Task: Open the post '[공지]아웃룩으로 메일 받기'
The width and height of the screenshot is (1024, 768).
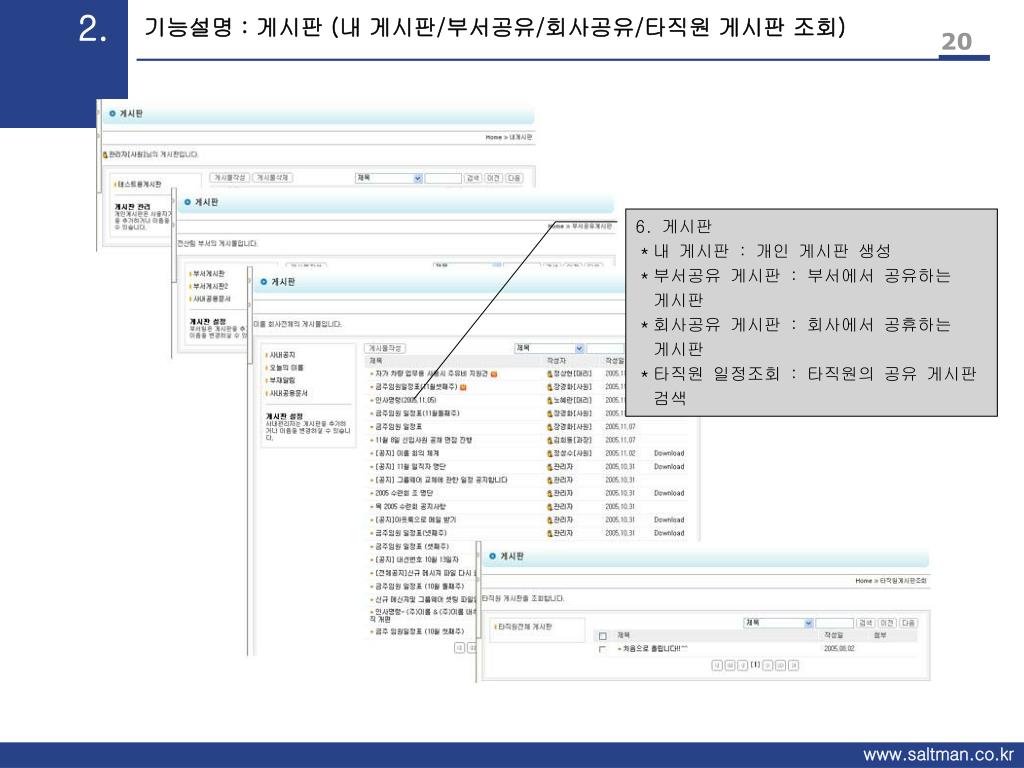Action: pyautogui.click(x=415, y=520)
